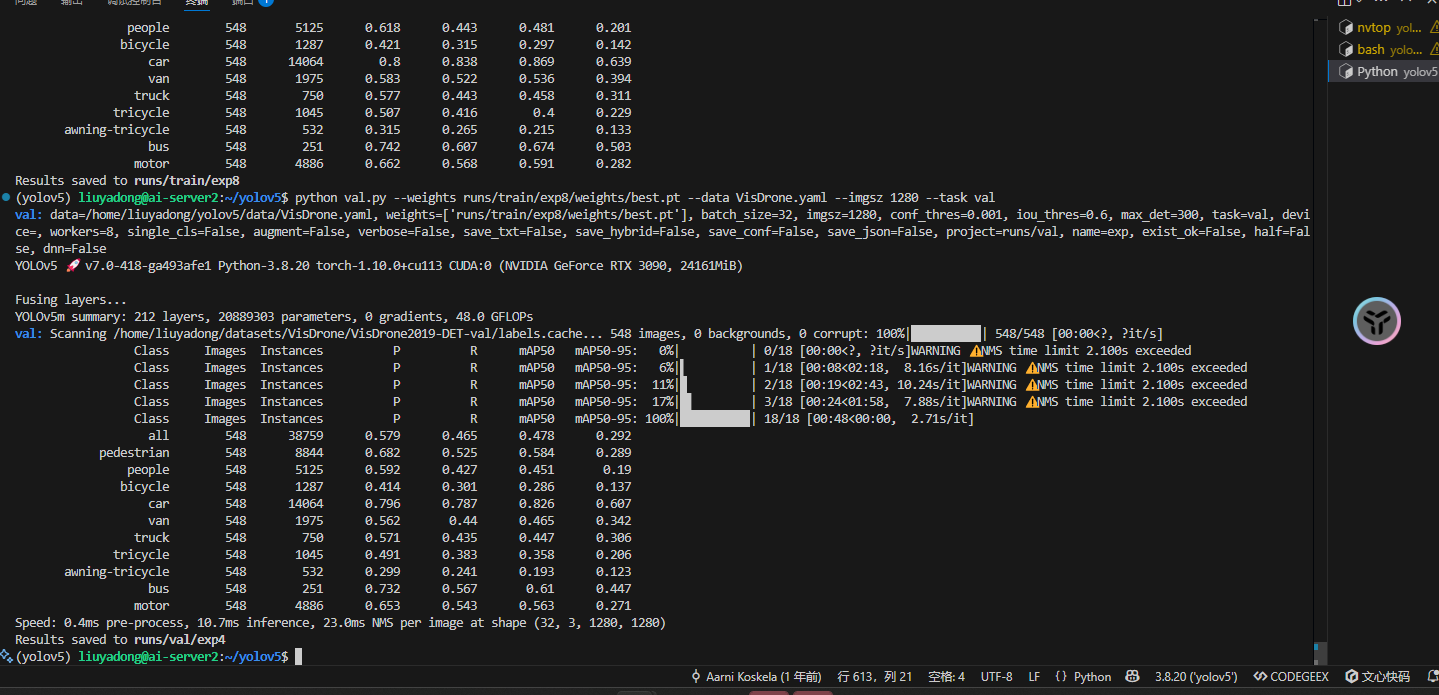Click the notifications bell in the status bar
Image resolution: width=1439 pixels, height=695 pixels.
[x=1430, y=677]
